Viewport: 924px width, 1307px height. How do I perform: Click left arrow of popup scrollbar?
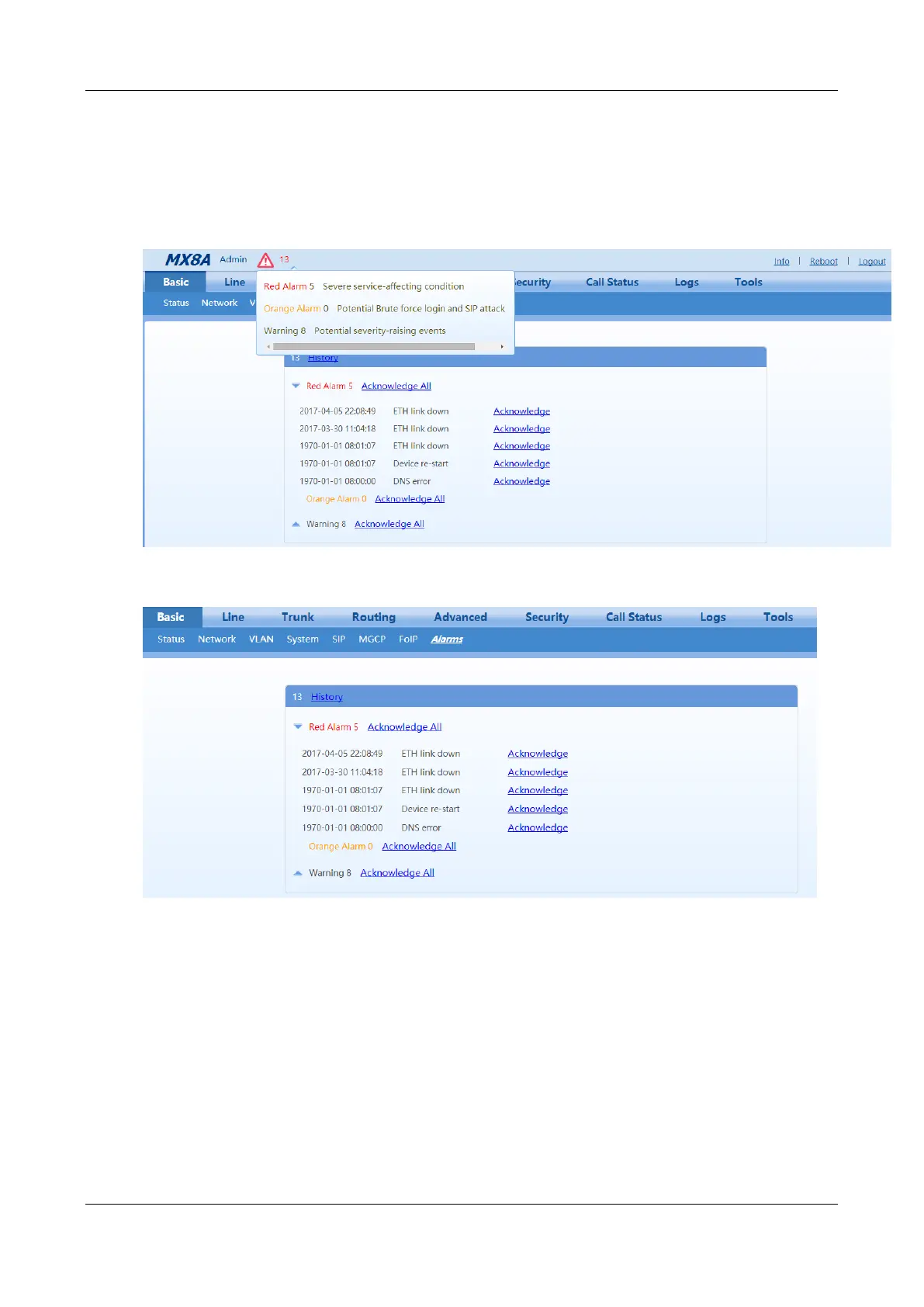tap(268, 347)
